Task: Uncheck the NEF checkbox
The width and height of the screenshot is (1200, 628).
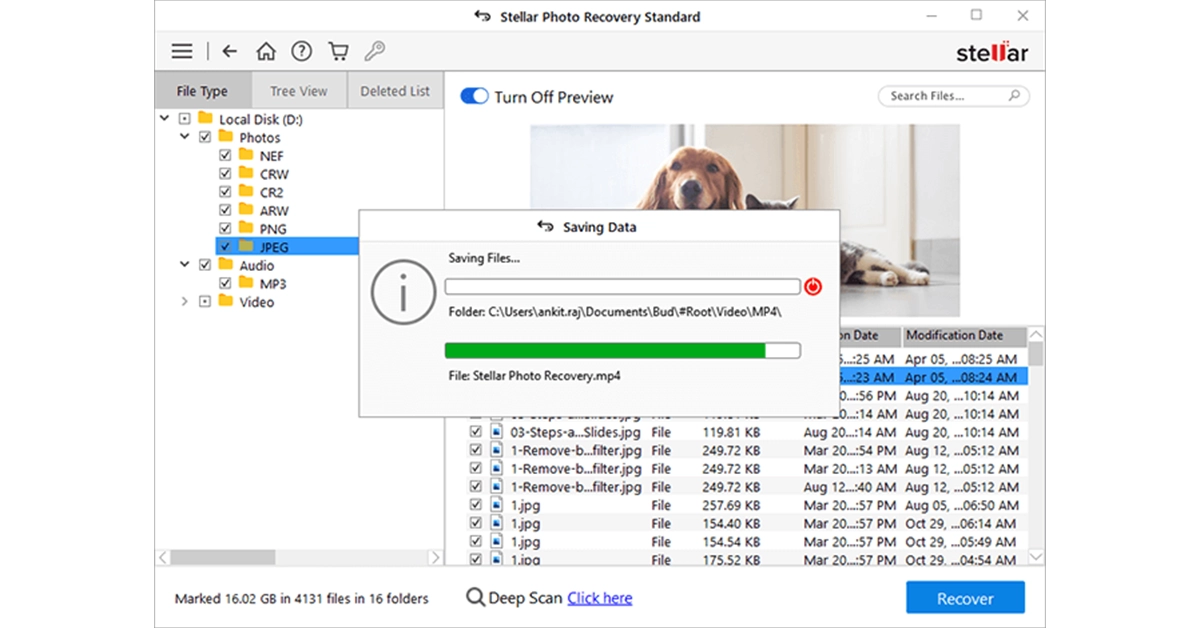Action: tap(225, 155)
